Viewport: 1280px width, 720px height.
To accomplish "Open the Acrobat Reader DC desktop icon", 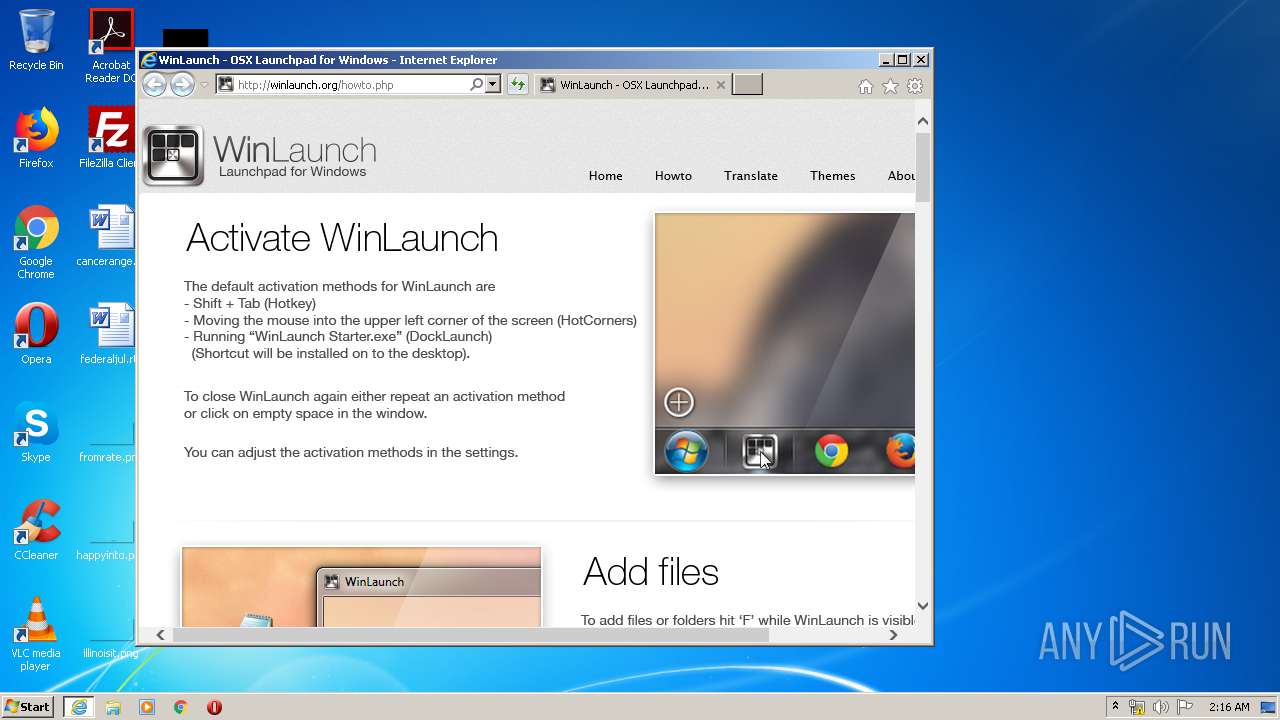I will tap(111, 46).
